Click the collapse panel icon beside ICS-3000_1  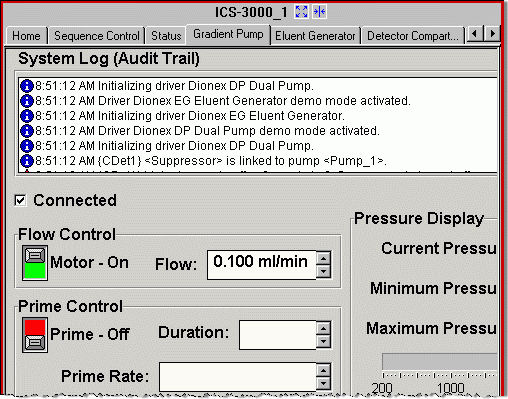319,12
